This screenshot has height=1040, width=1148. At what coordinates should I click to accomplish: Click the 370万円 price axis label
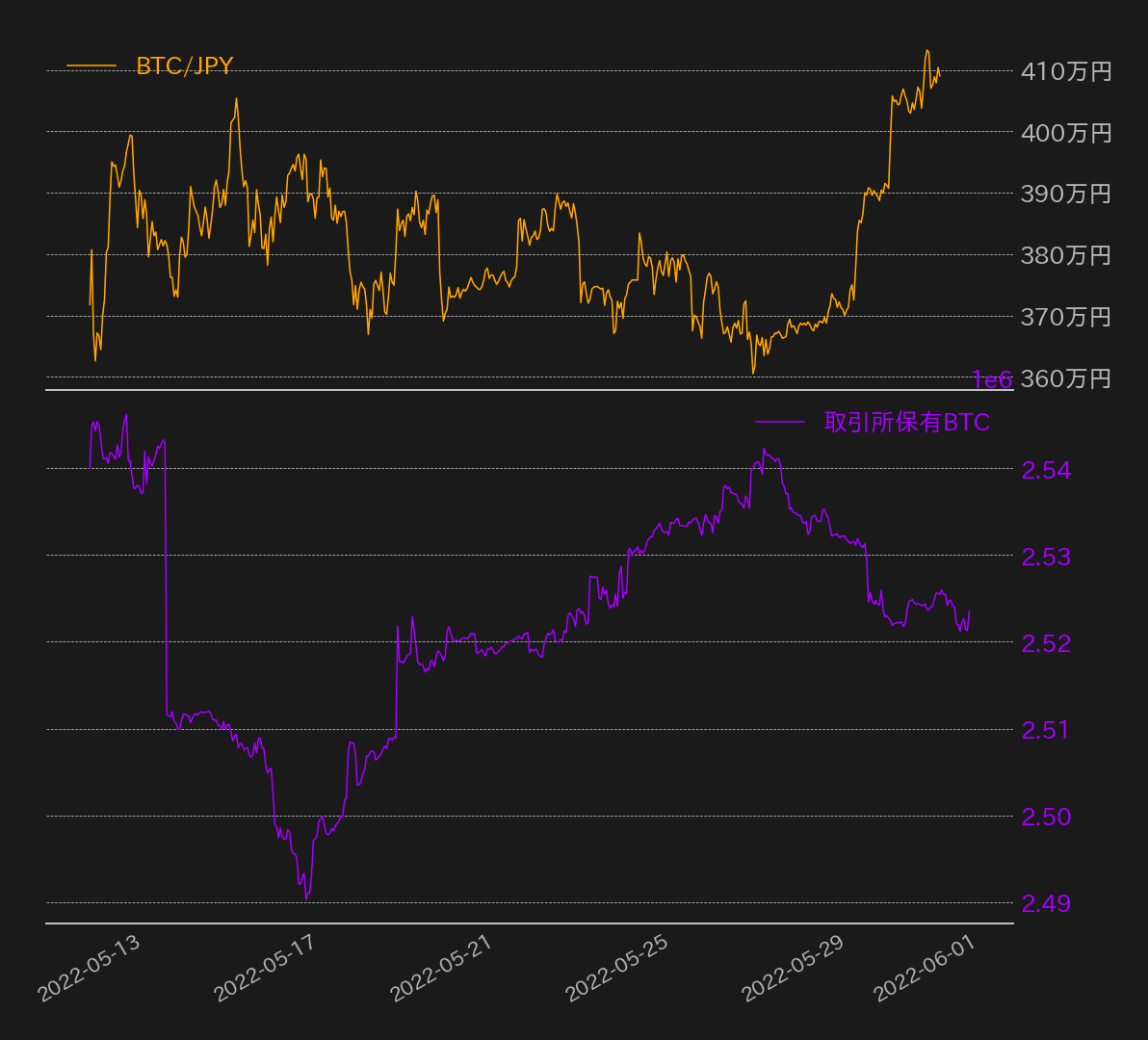pos(1066,317)
